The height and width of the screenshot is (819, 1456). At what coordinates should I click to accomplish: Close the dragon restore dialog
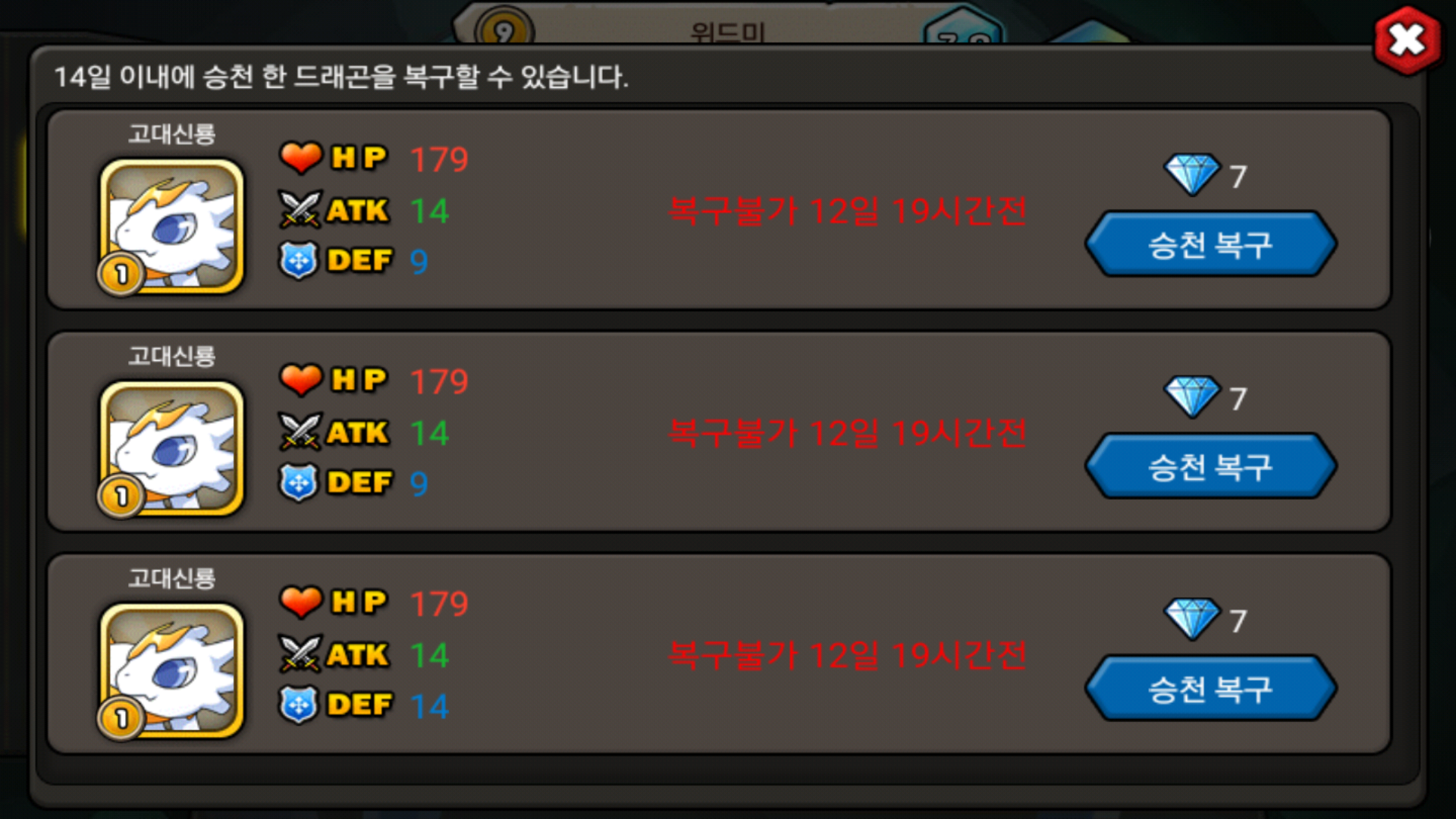[1407, 40]
